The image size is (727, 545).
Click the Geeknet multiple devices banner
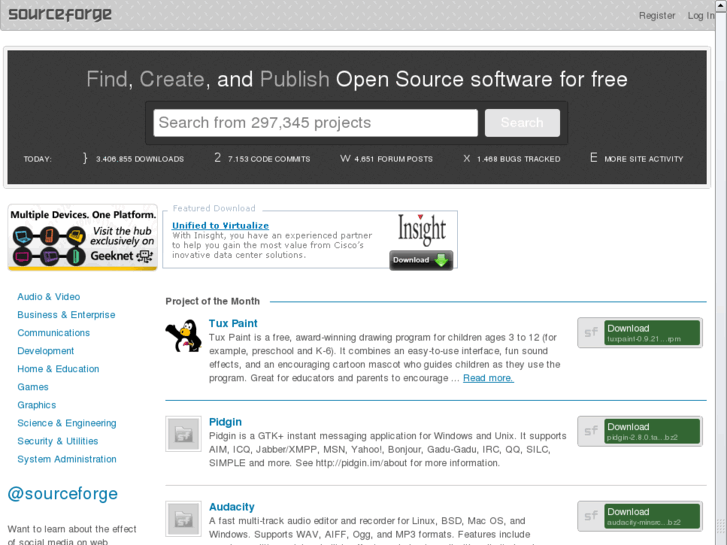point(83,239)
